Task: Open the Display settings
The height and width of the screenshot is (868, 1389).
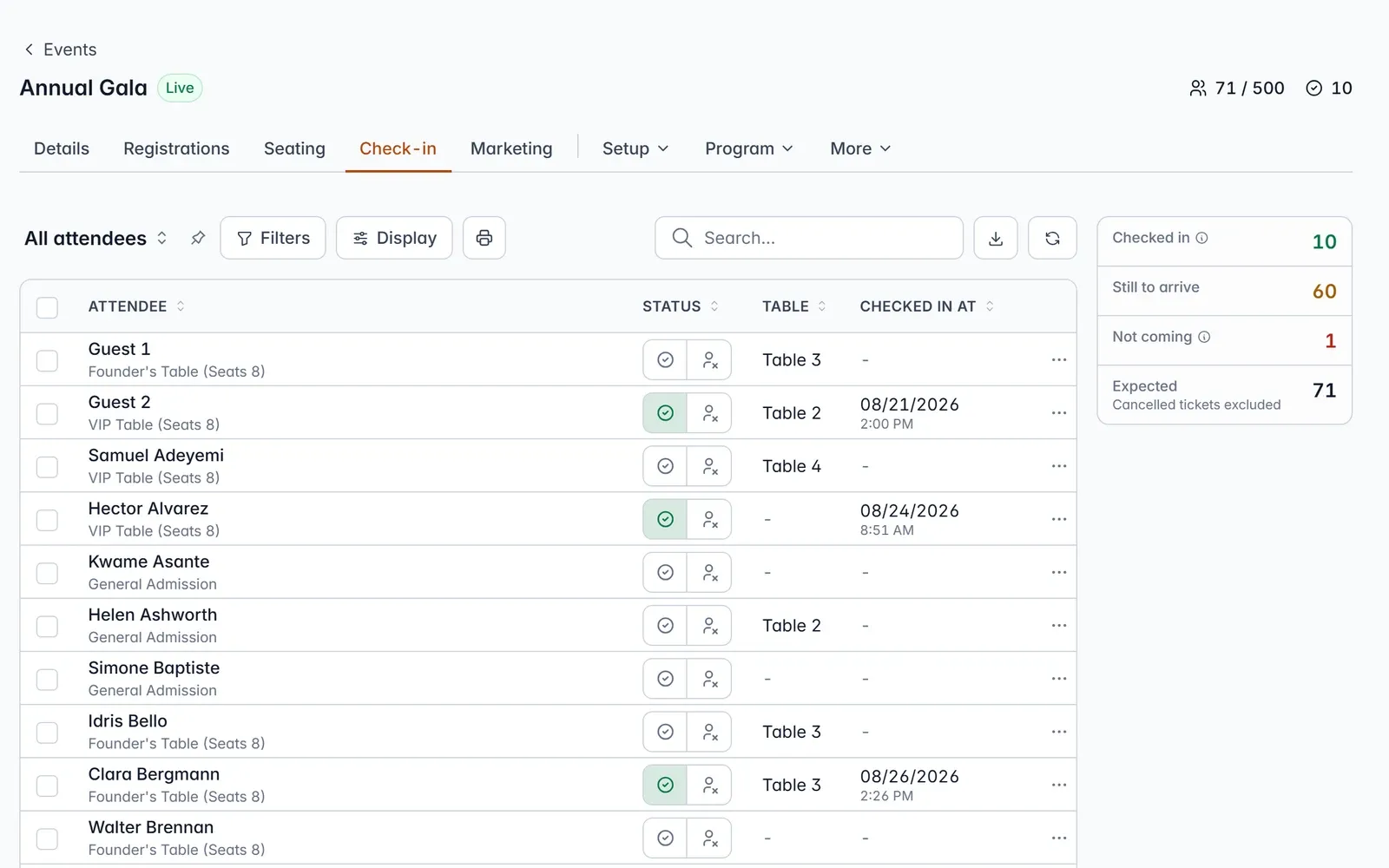Action: click(x=394, y=238)
